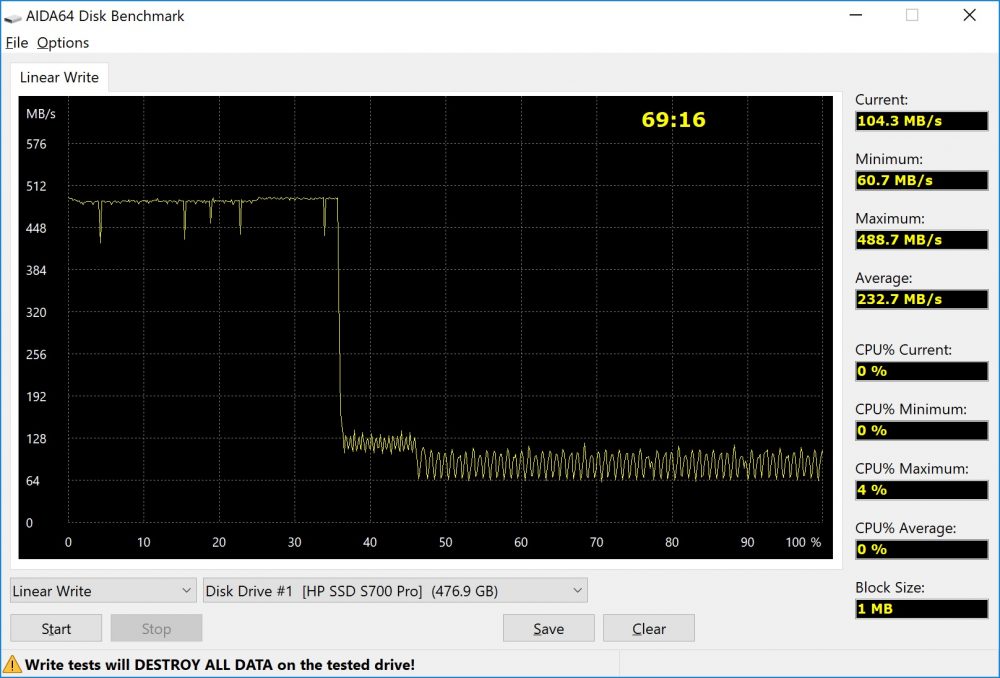Click the grayed-out Stop button

[x=156, y=628]
